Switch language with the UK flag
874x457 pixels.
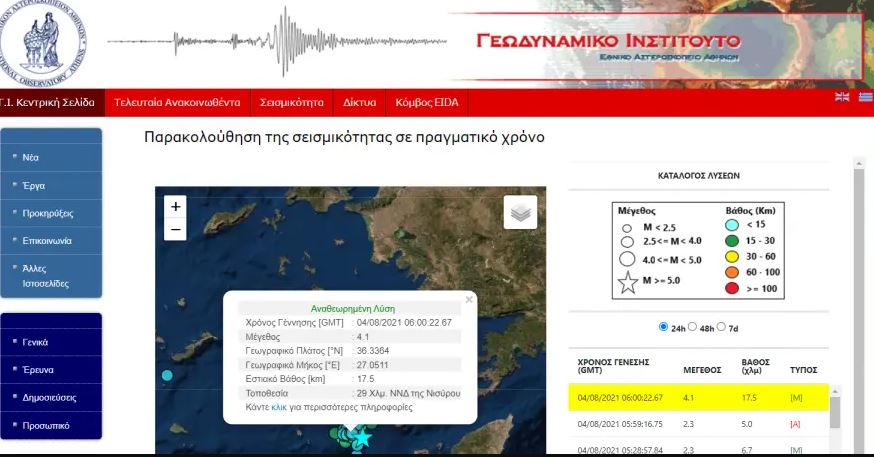[x=842, y=97]
